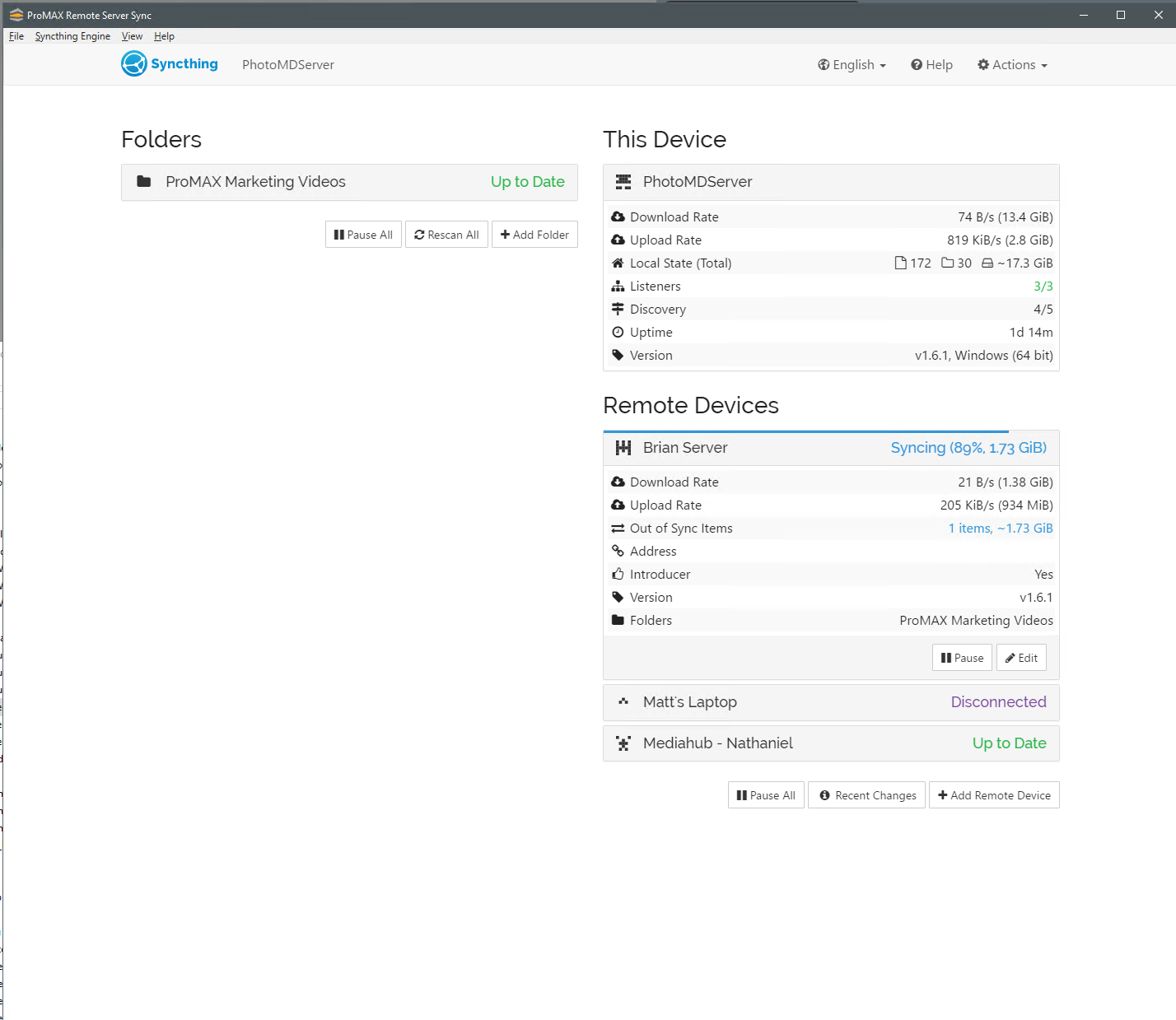Collapse the Brian Server device panel
The image size is (1176, 1020).
[831, 448]
